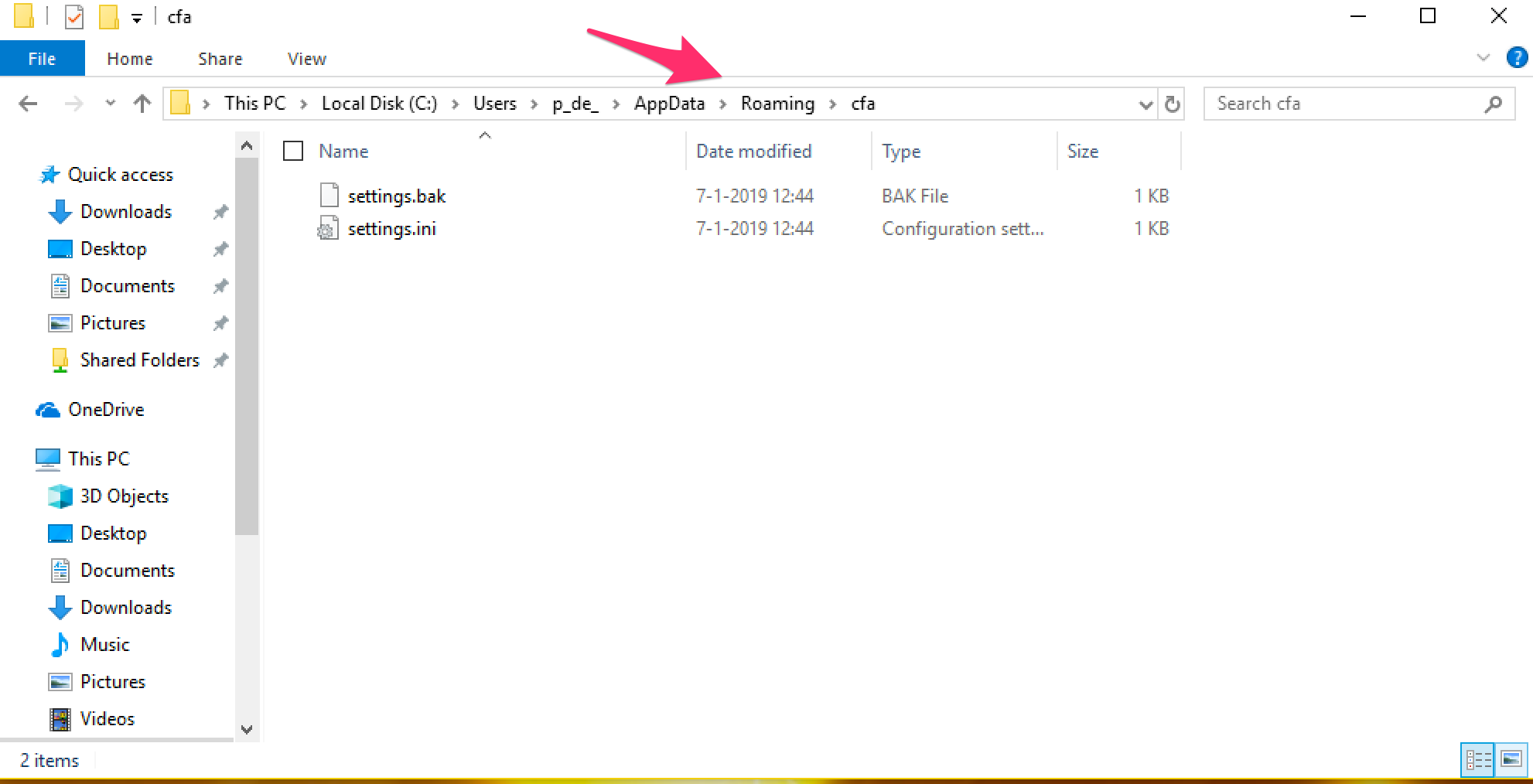Sort files by Date modified column

tap(753, 152)
